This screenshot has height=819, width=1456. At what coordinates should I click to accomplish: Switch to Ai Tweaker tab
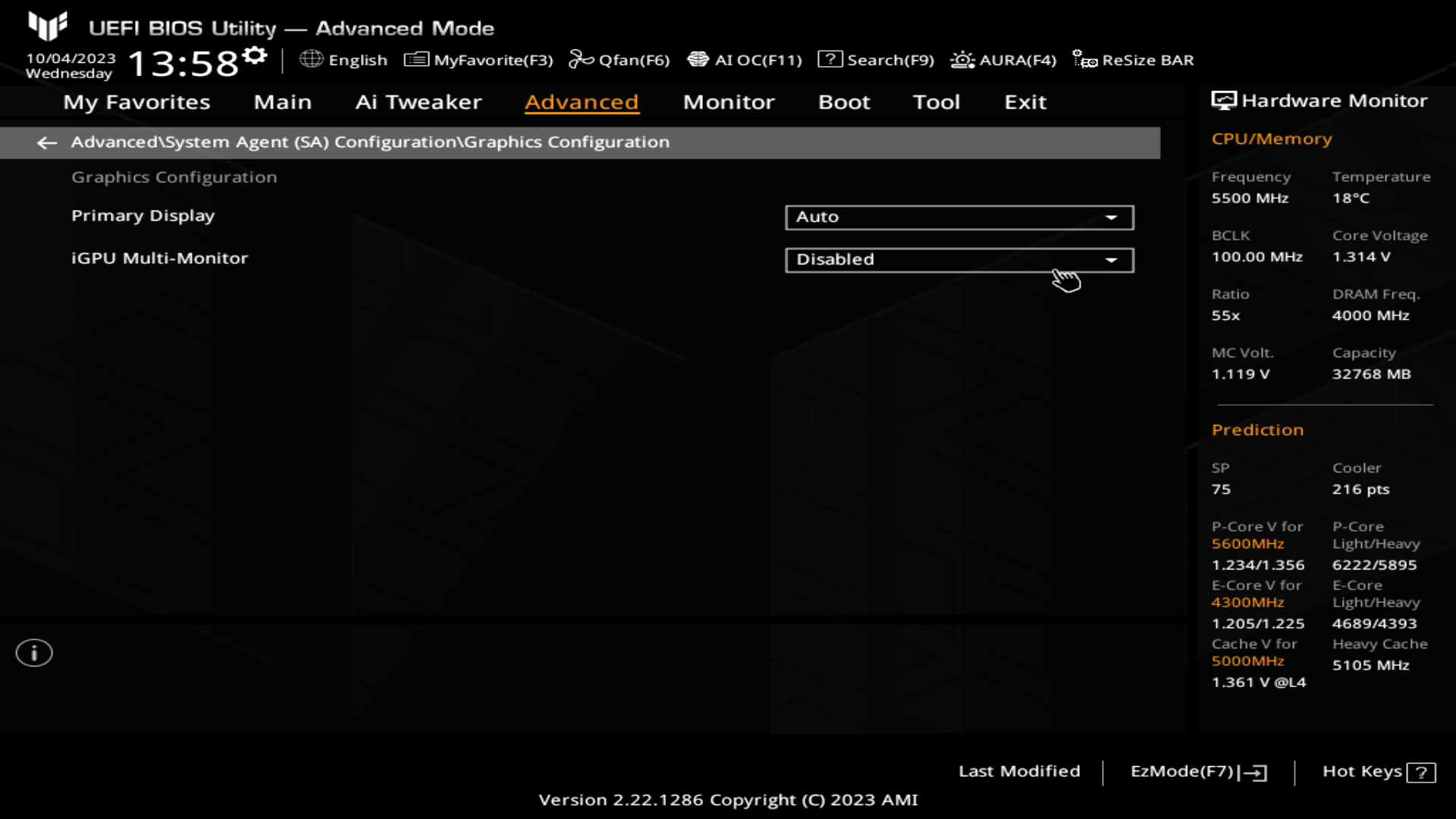click(x=419, y=102)
